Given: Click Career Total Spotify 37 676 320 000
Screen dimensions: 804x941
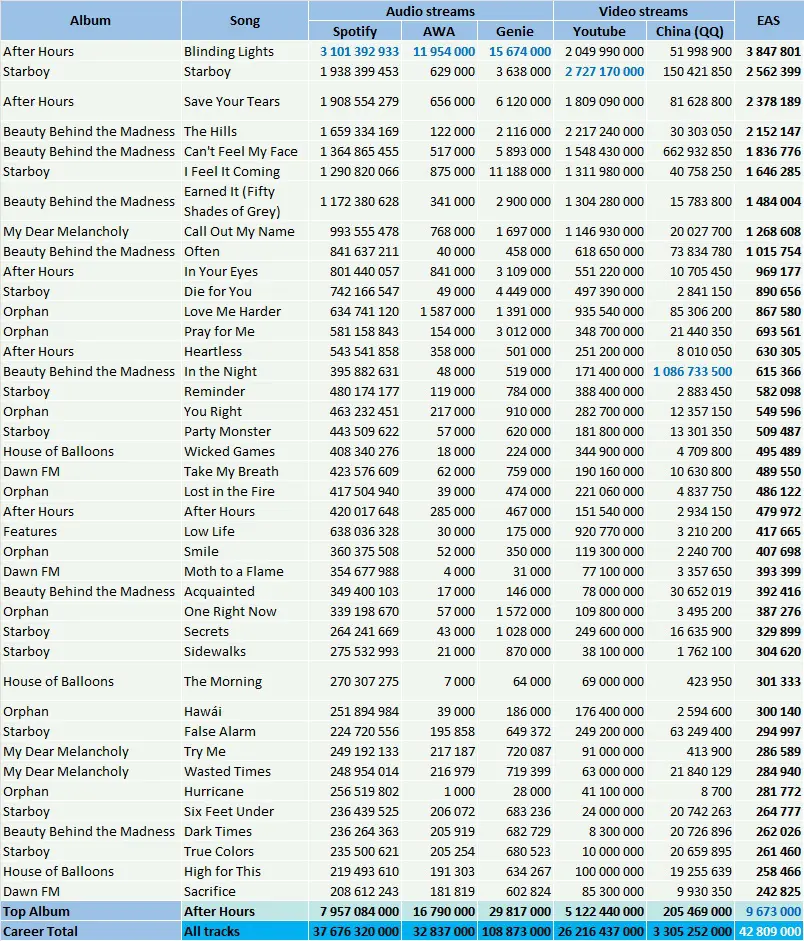Looking at the screenshot, I should click(x=356, y=931).
